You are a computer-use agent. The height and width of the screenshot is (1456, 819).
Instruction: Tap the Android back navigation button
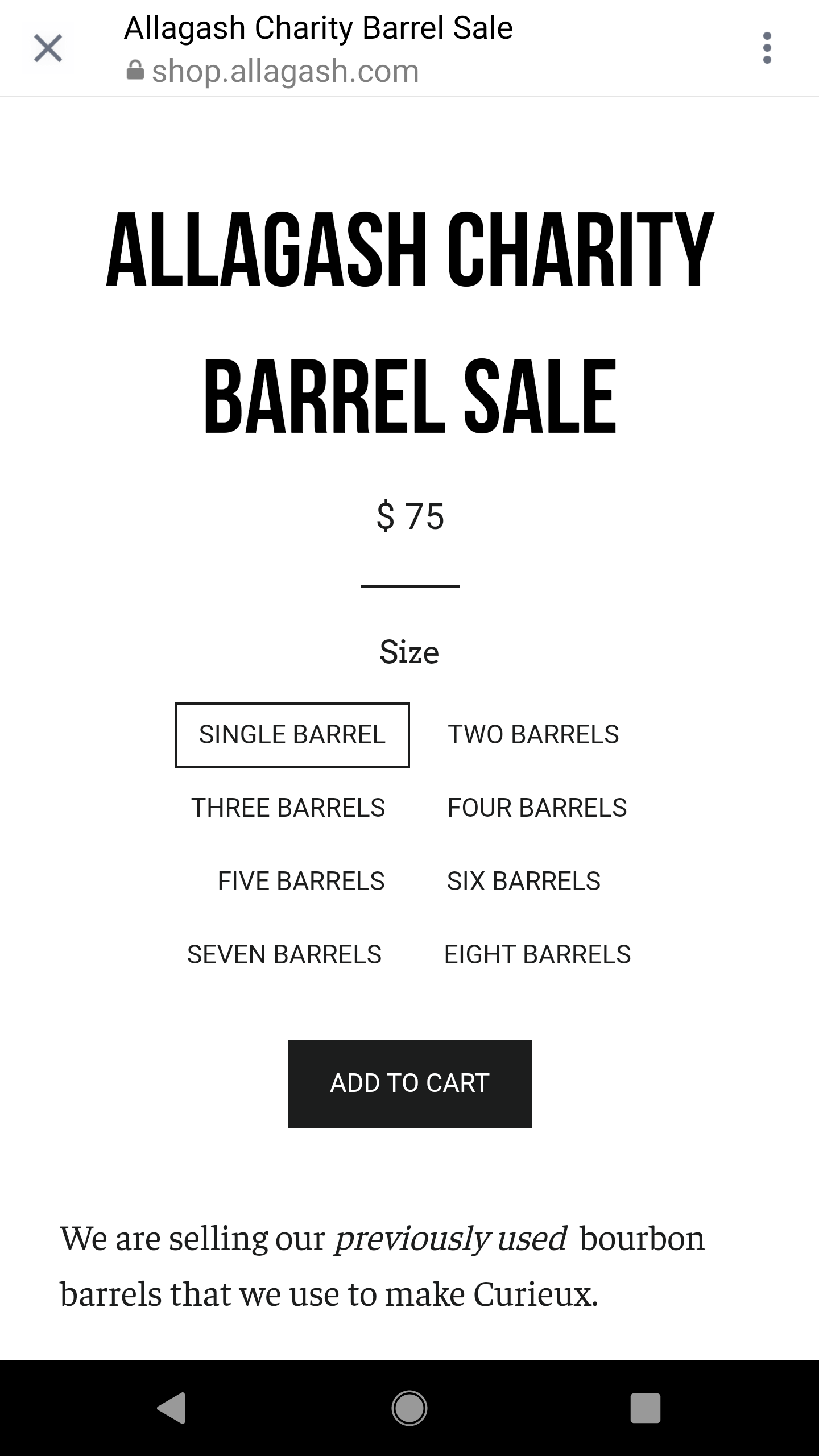pos(171,1408)
